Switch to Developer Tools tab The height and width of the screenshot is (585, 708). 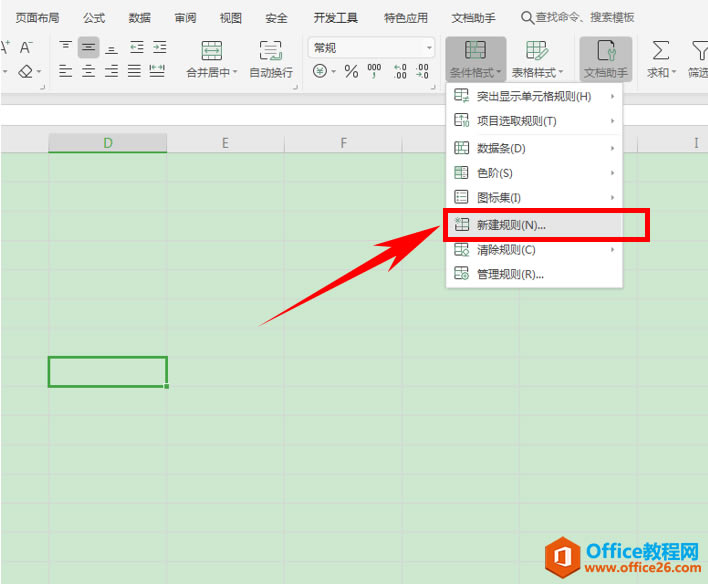coord(335,18)
